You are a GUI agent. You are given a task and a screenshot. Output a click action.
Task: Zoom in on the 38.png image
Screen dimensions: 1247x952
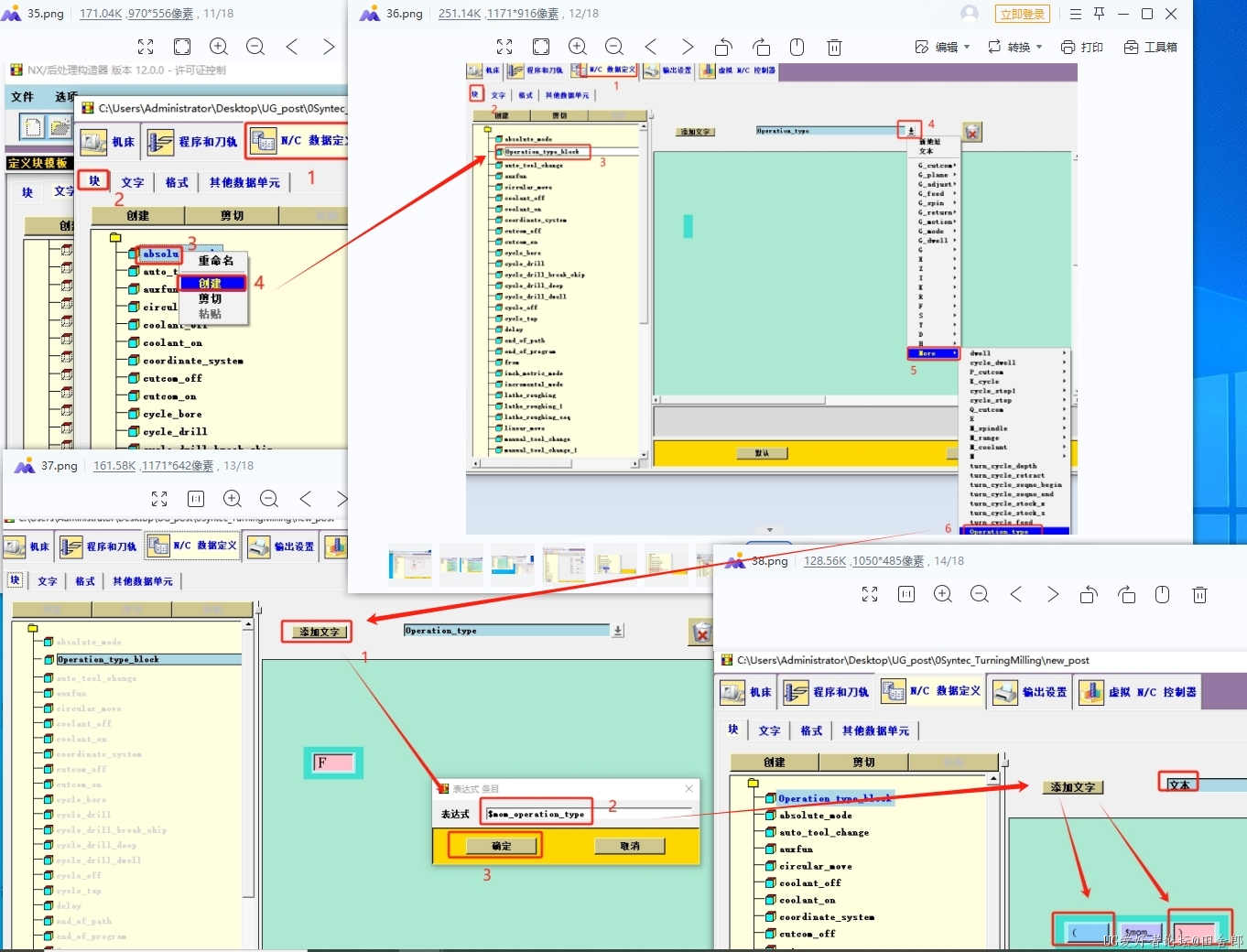pyautogui.click(x=943, y=595)
